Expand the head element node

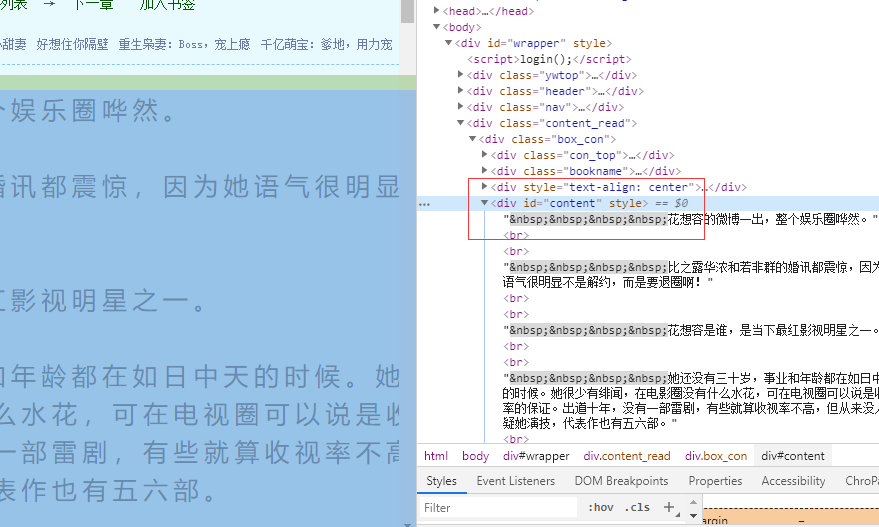(x=437, y=11)
